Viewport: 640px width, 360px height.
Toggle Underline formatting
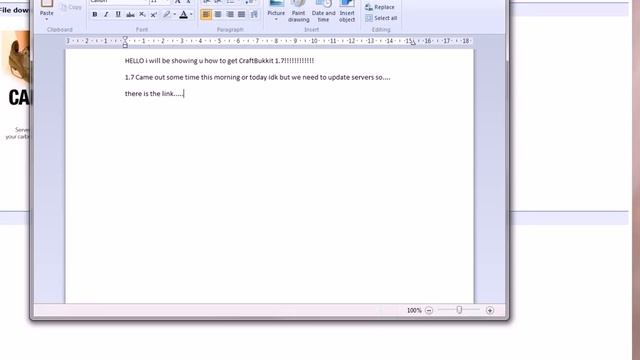pos(118,15)
